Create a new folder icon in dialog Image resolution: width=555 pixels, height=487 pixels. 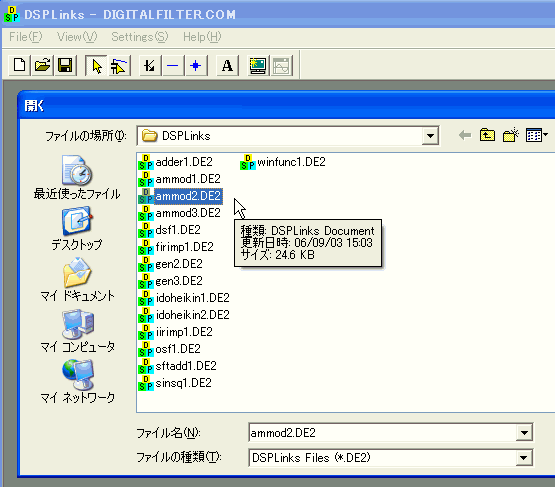510,135
